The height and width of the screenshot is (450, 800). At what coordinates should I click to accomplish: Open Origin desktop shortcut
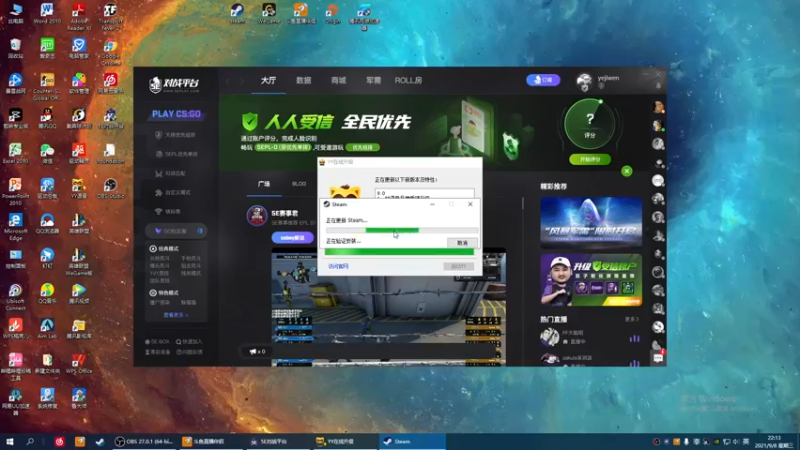[332, 13]
